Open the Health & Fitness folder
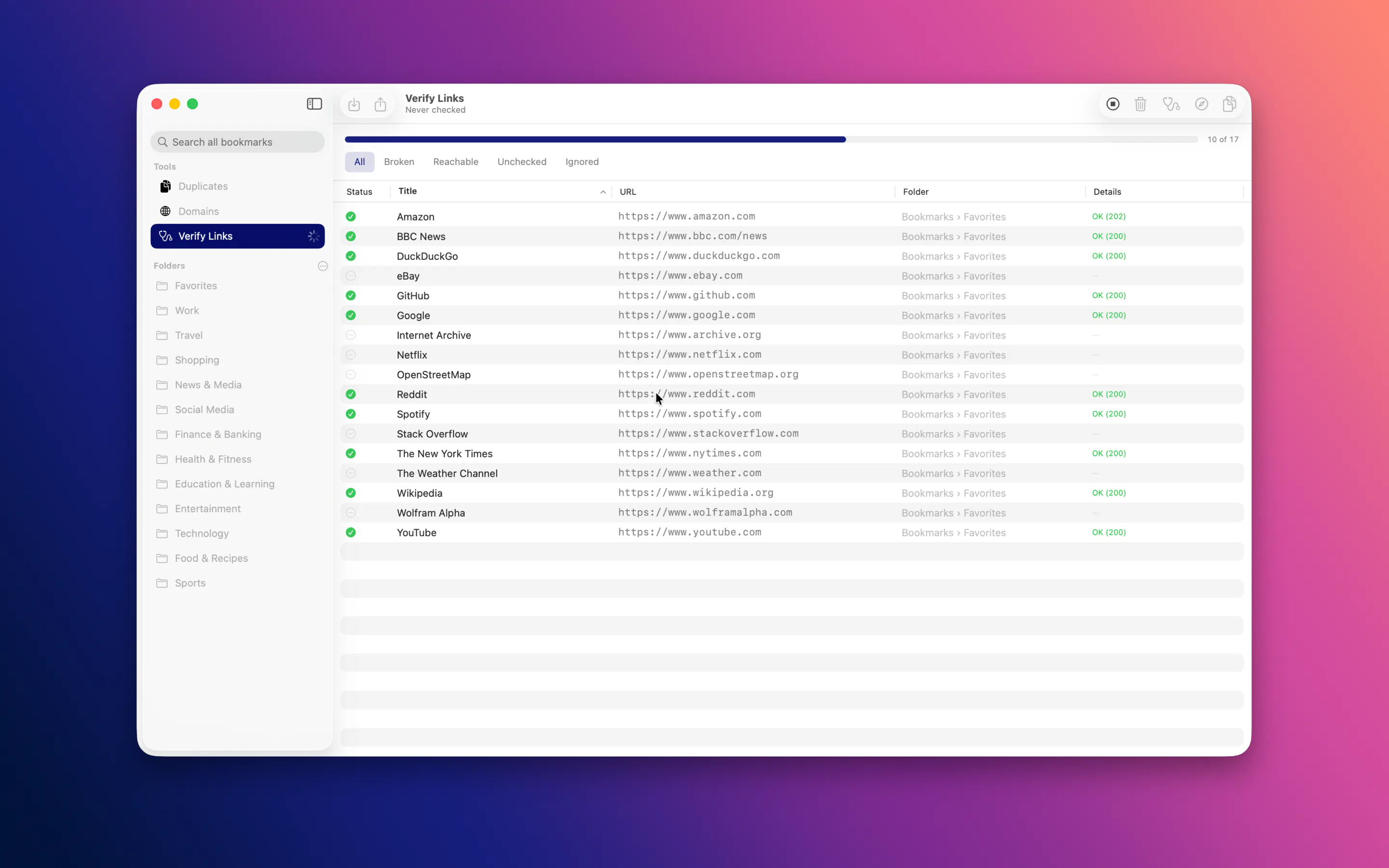This screenshot has height=868, width=1389. 238,459
